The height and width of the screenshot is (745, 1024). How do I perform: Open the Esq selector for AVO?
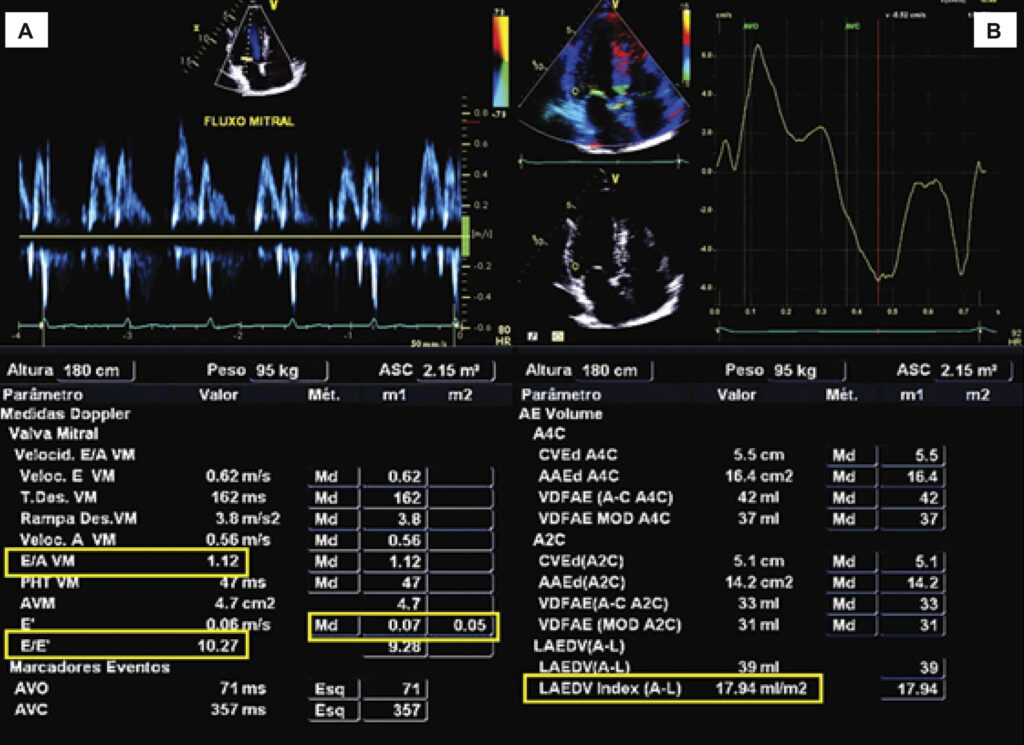pyautogui.click(x=334, y=690)
